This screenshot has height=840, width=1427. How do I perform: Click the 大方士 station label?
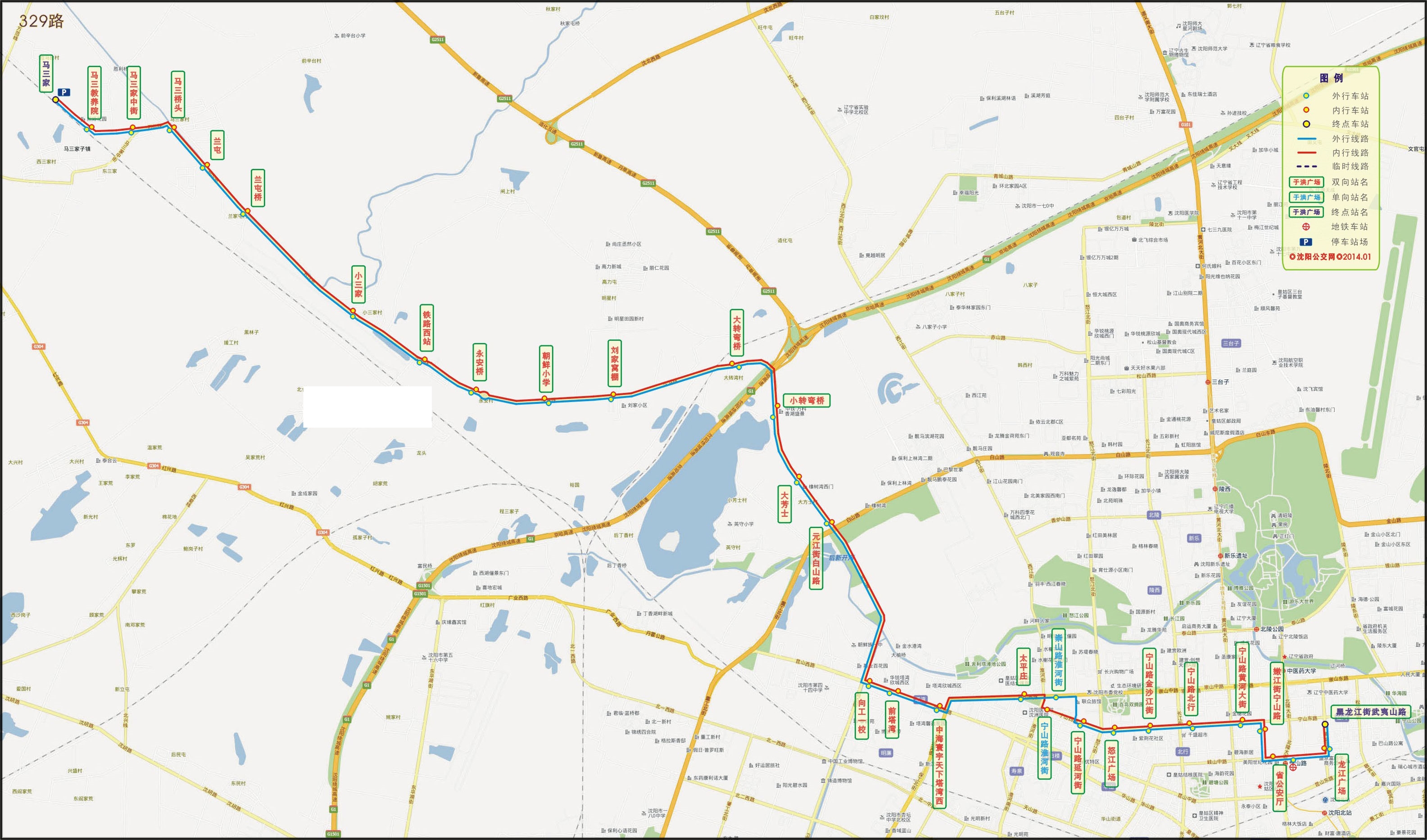coord(784,503)
